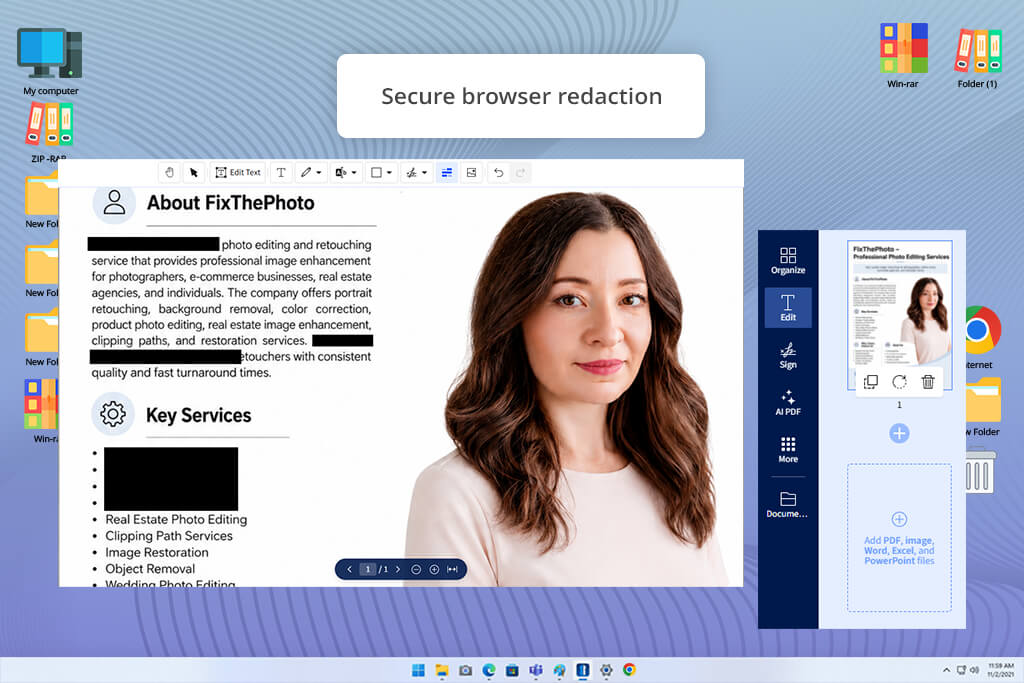Open the Win-rar desktop icon at top right
The height and width of the screenshot is (683, 1024).
(903, 55)
